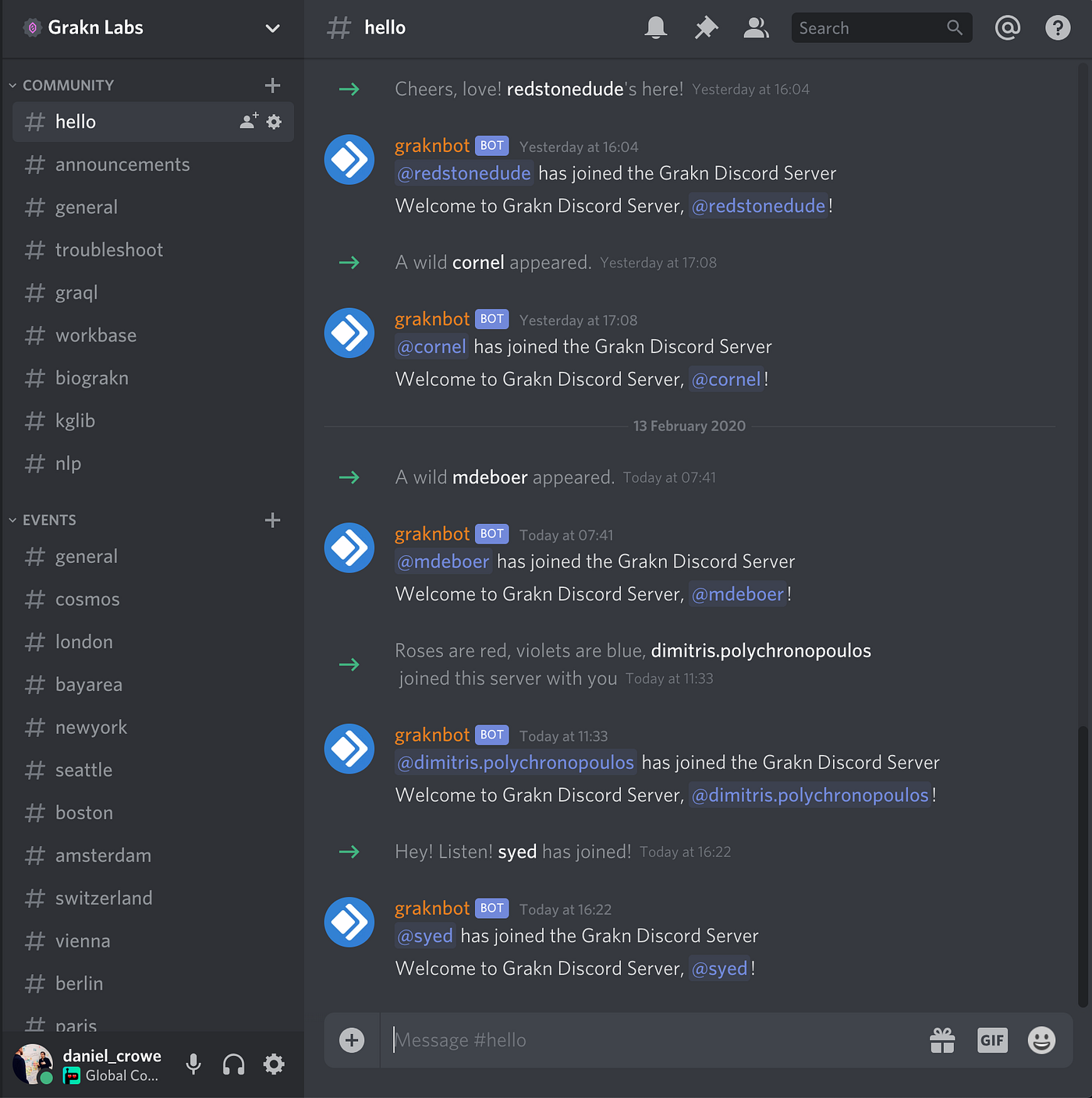Screen dimensions: 1092x1098
Task: Mute the microphone
Action: [193, 1064]
